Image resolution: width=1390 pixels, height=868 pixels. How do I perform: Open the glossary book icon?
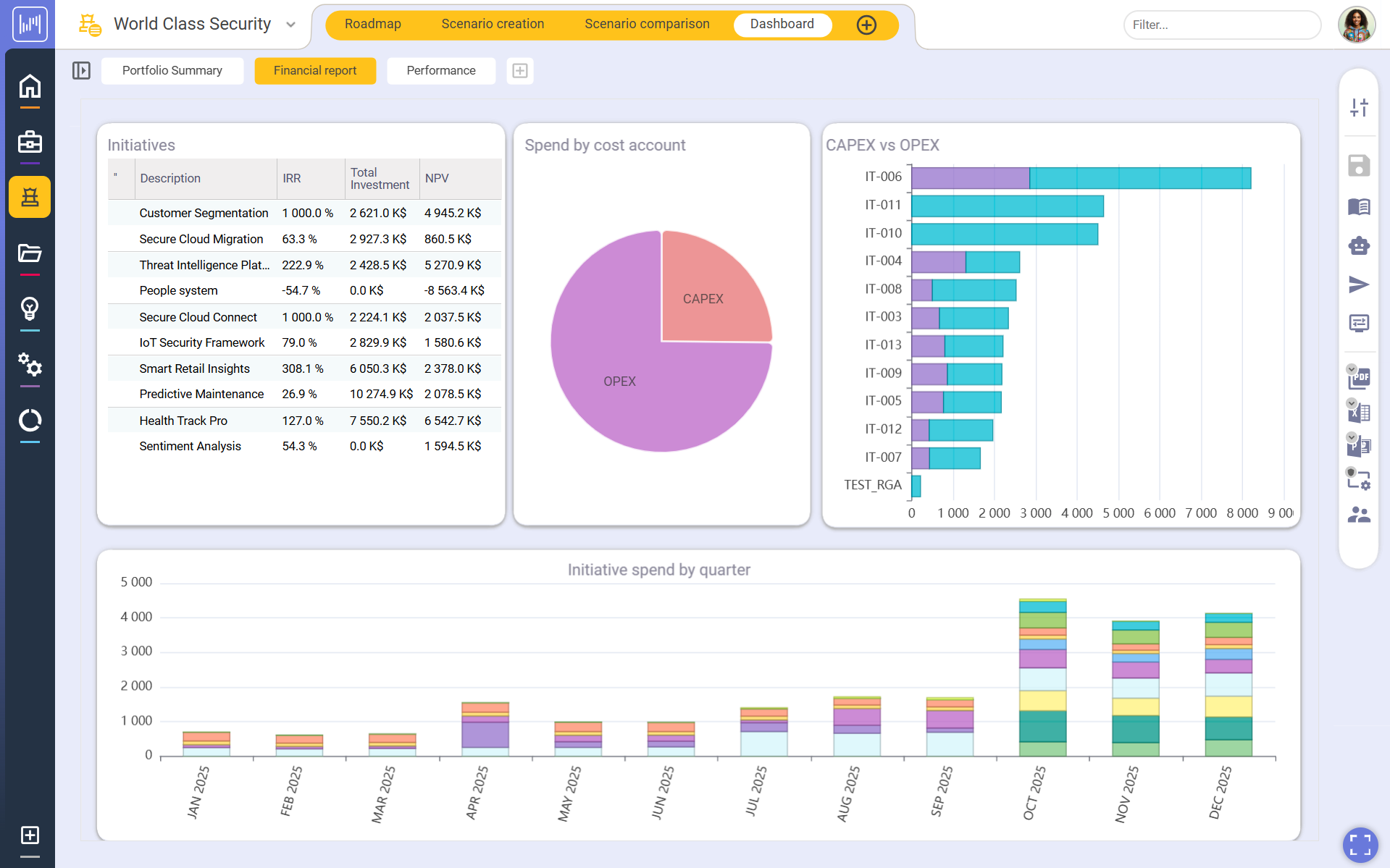click(1360, 206)
